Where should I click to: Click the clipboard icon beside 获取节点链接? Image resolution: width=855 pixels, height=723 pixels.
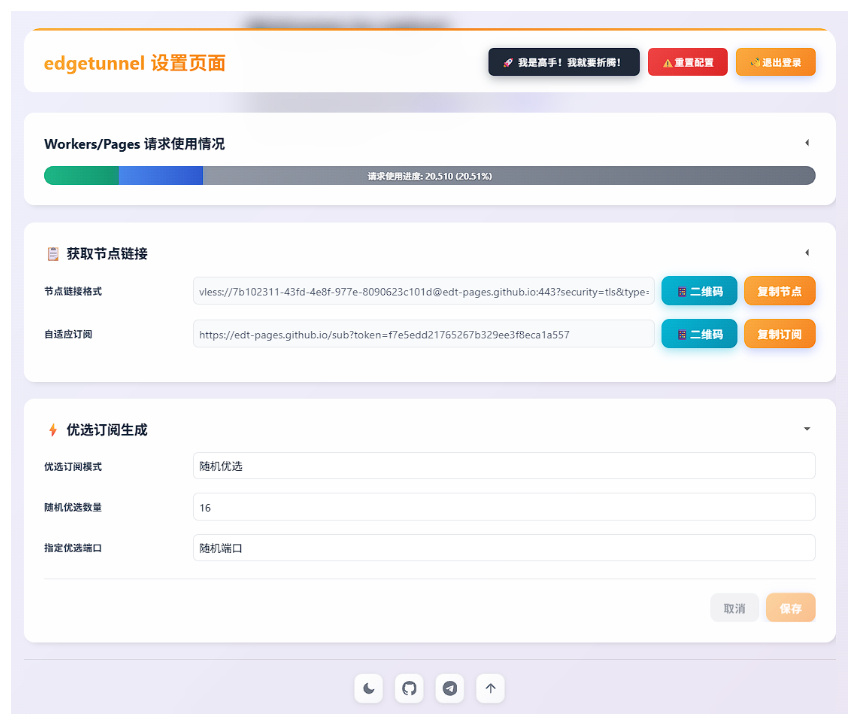click(53, 254)
